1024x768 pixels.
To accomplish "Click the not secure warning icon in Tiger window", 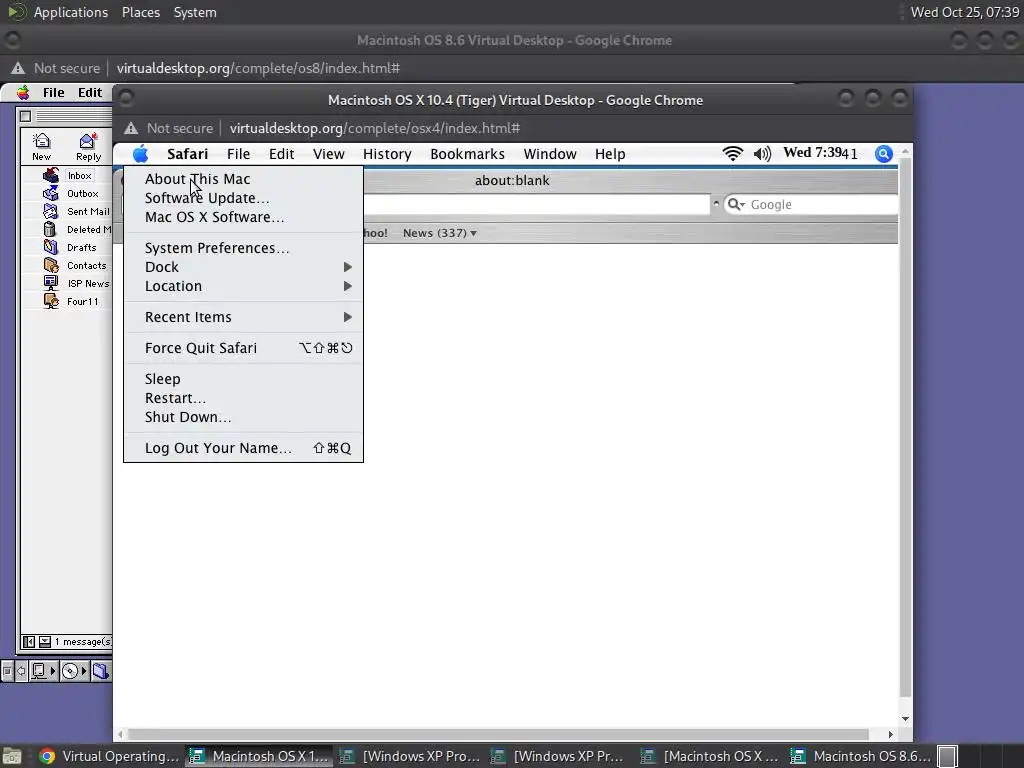I will coord(131,128).
